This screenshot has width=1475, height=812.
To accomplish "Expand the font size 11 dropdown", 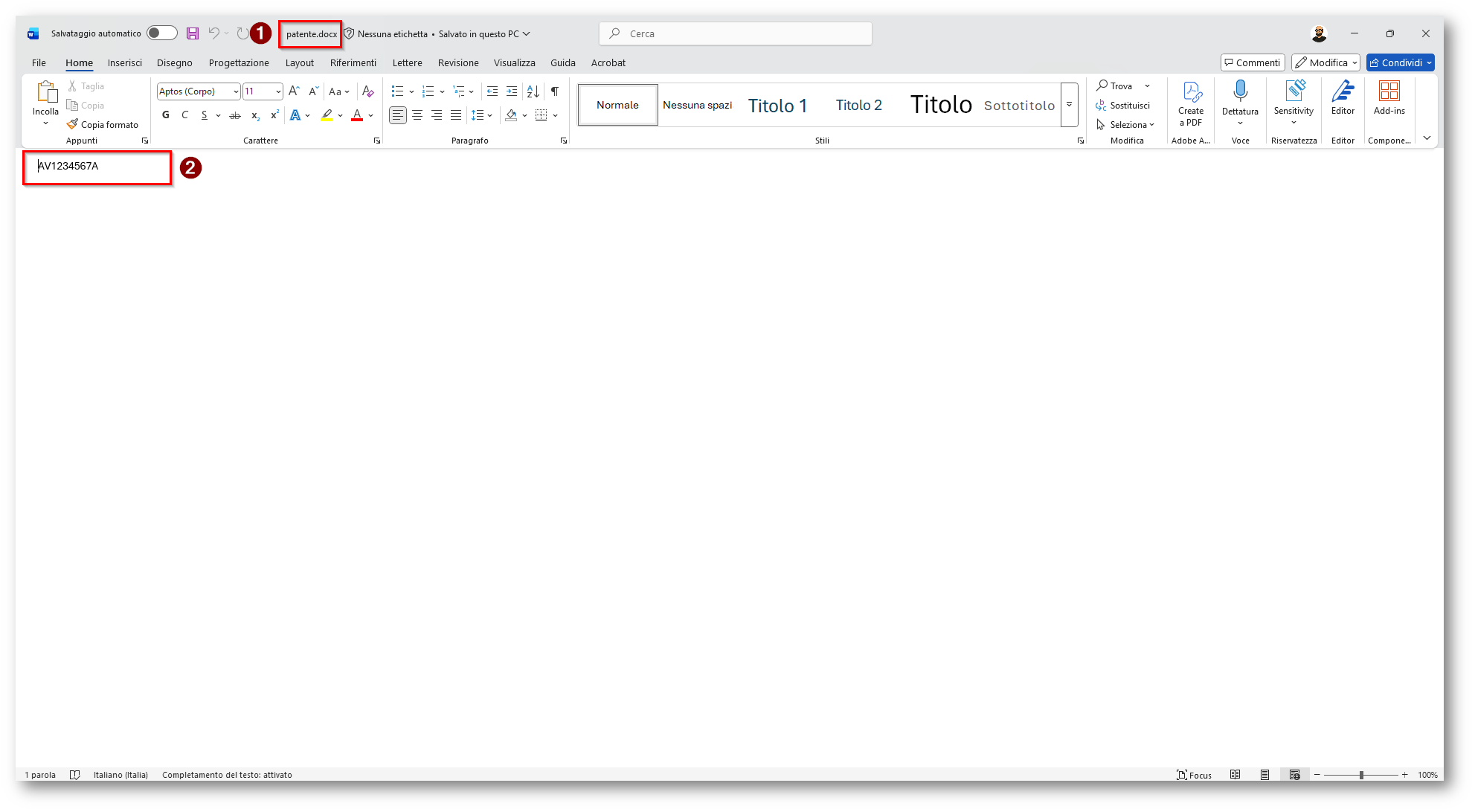I will [x=278, y=91].
